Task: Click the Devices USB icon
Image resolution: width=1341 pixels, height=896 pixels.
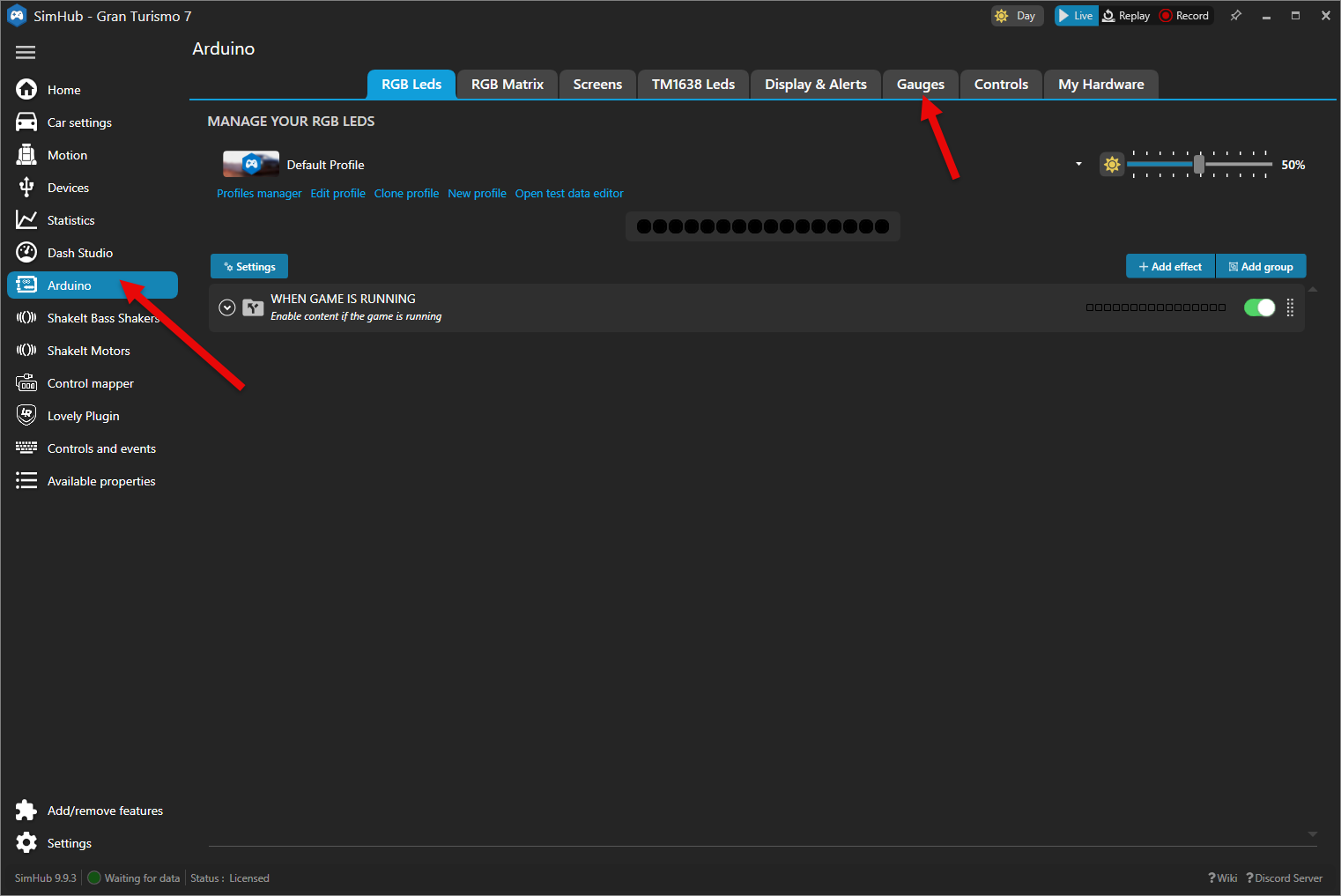Action: [x=26, y=187]
